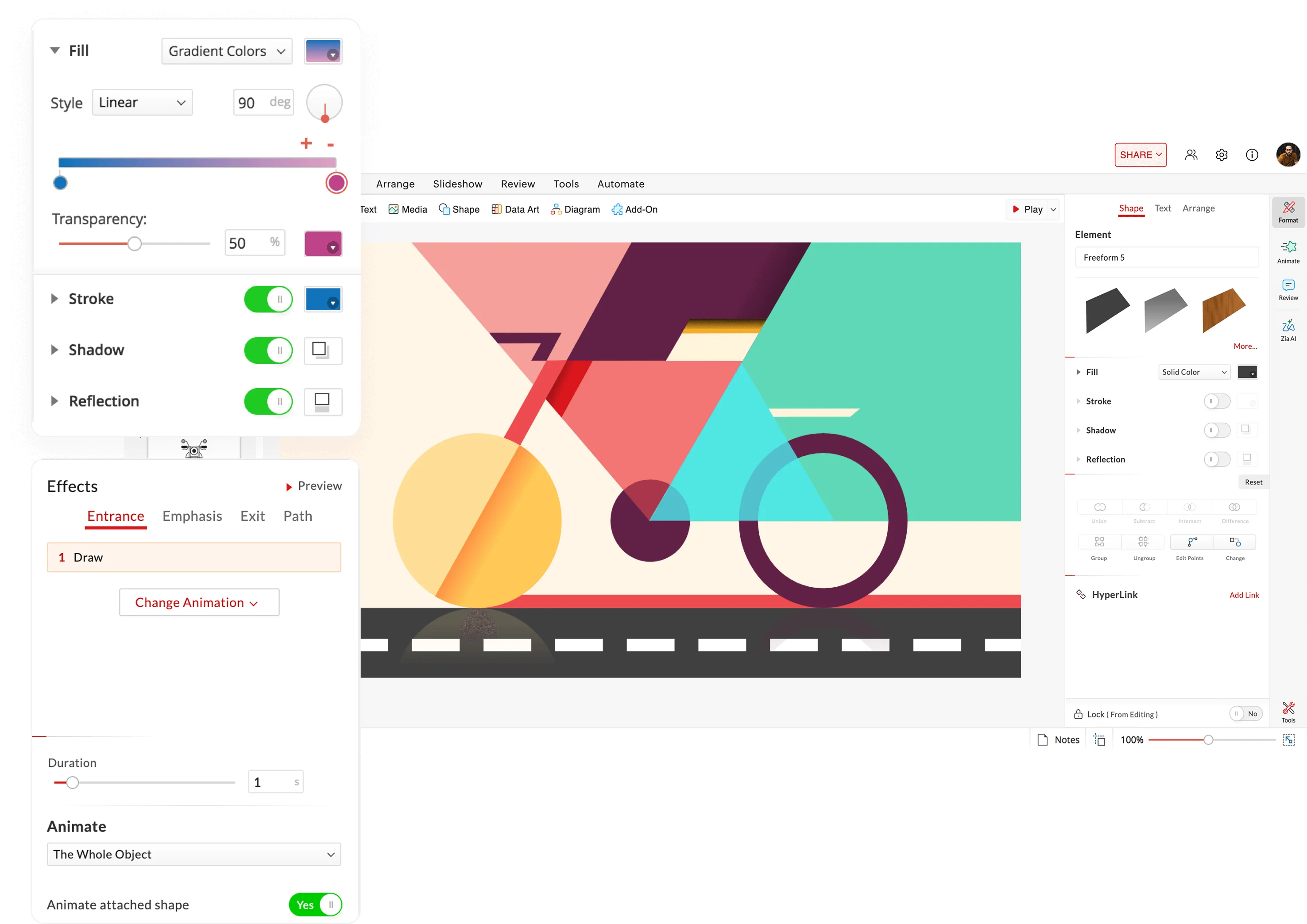Insert Diagram from toolbar
This screenshot has width=1307, height=924.
(575, 209)
